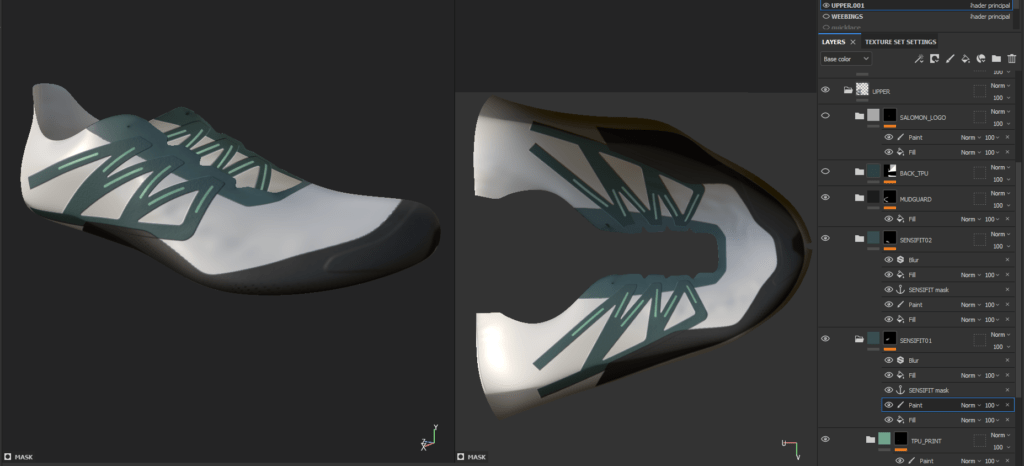Screen dimensions: 1024x466
Task: Click the UV axis gizmo in 2D viewport
Action: (x=791, y=449)
